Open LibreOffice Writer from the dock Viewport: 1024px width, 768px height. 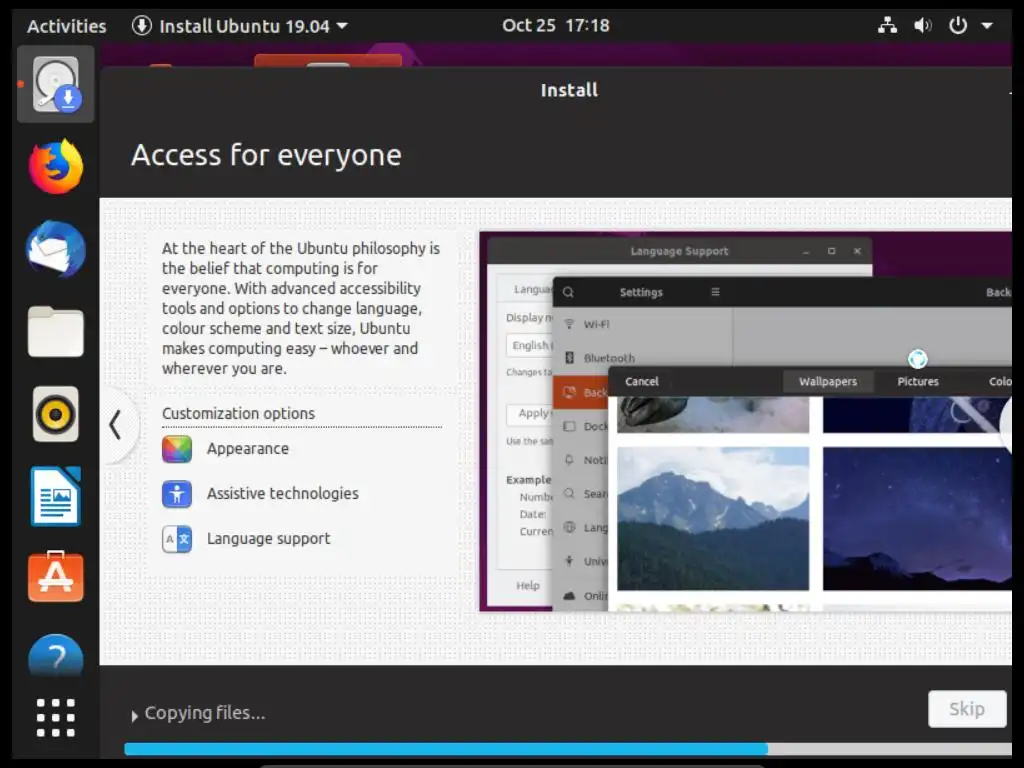[56, 496]
